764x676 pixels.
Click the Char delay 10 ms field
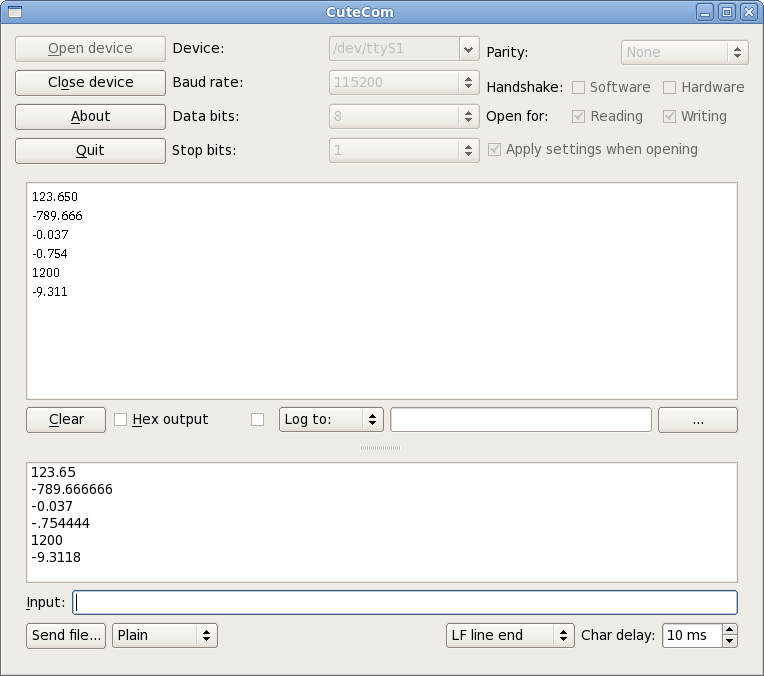pos(692,636)
